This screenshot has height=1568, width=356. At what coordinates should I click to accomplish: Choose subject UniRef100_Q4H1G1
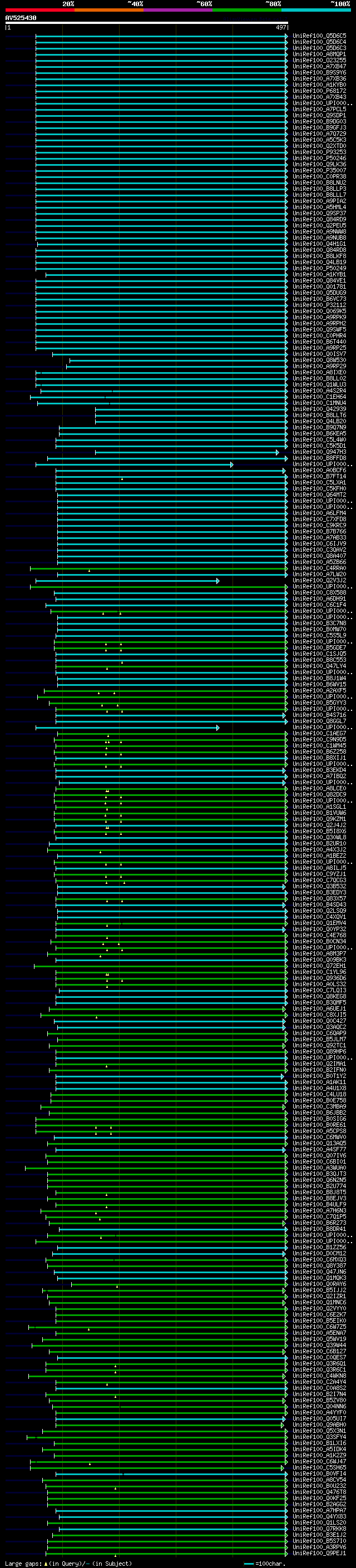point(319,244)
